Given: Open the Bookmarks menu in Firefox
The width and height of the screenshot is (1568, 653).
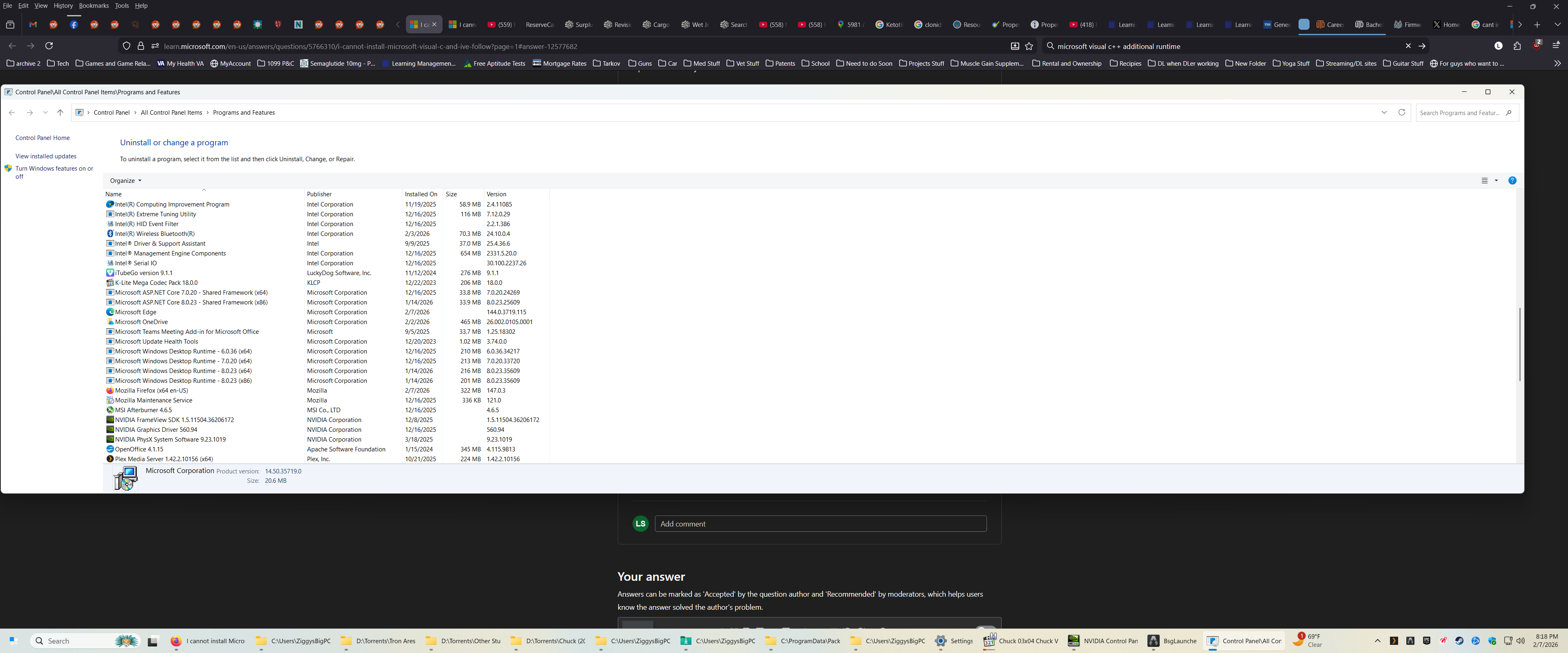Looking at the screenshot, I should click(94, 5).
